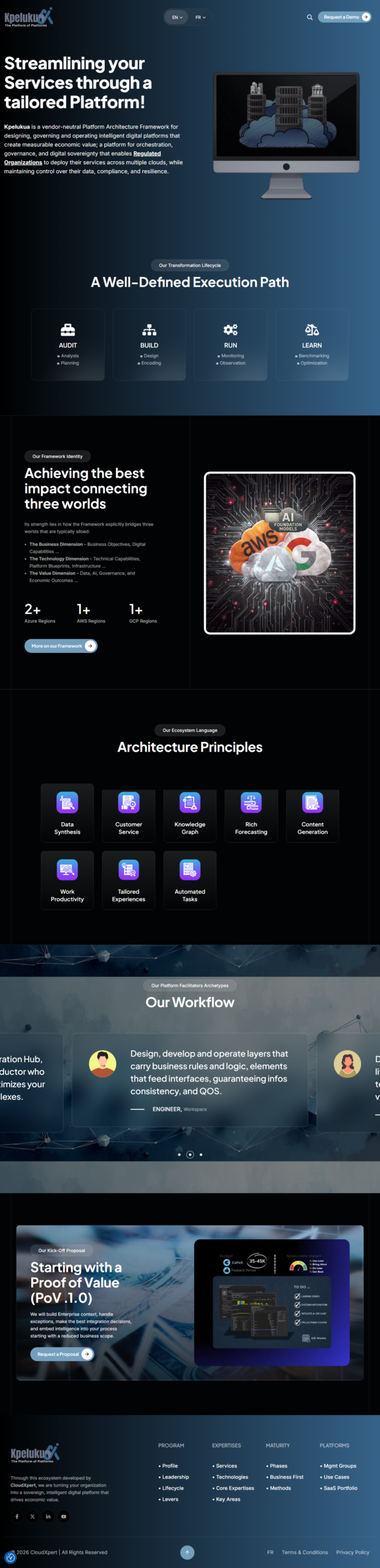Select the third workflow carousel dot
Image resolution: width=380 pixels, height=1568 pixels.
pos(201,1155)
